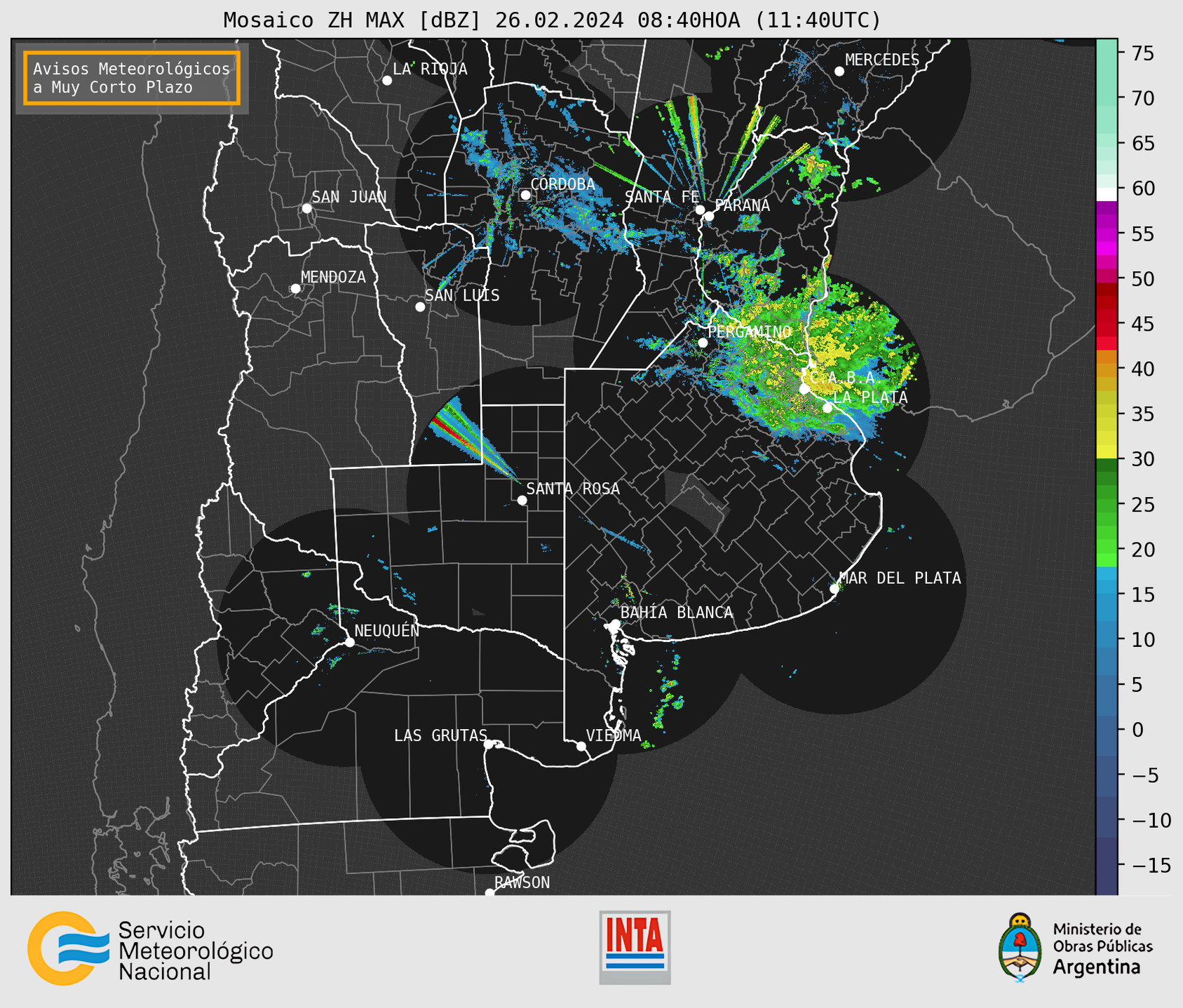Click the Ministerio de Obras Públicas emblem
Viewport: 1183px width, 1008px height.
point(1020,947)
